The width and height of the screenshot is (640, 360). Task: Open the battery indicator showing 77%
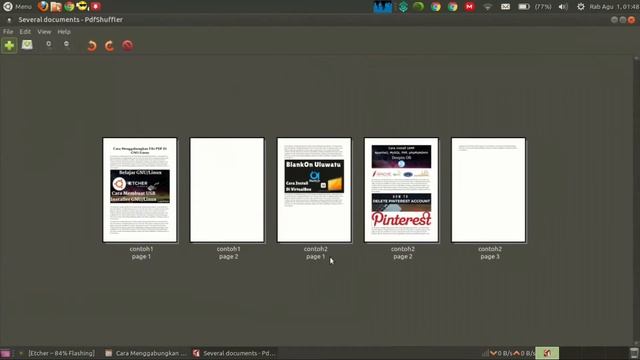pos(535,7)
